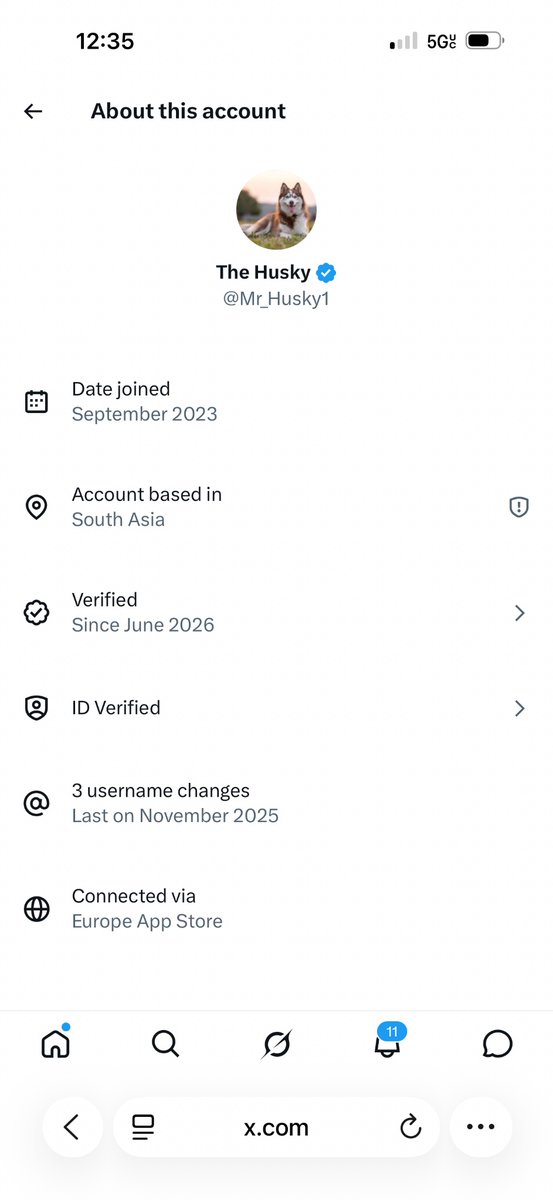The image size is (553, 1200).
Task: Open the browser three-dots menu
Action: pyautogui.click(x=481, y=1127)
